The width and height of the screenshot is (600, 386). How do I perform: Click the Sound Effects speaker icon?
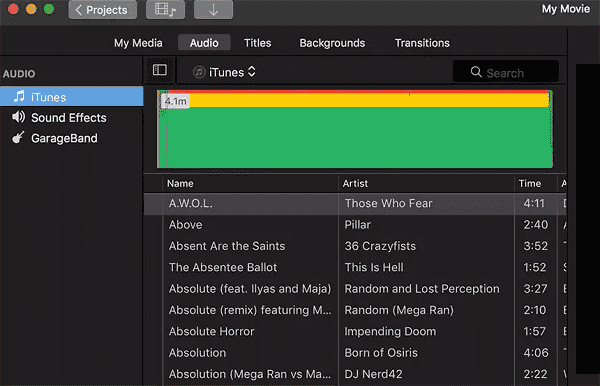click(x=18, y=117)
